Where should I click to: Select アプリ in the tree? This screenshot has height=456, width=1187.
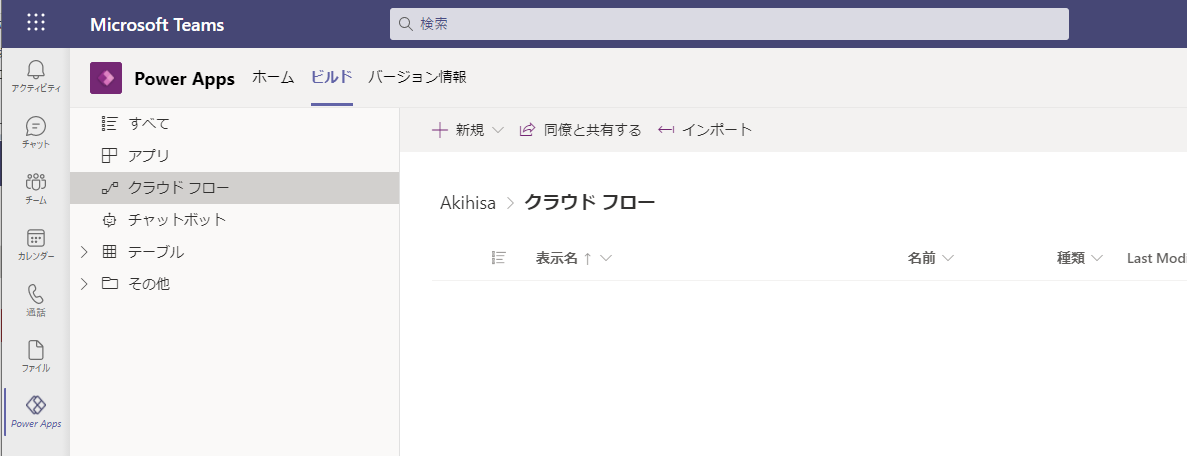pyautogui.click(x=235, y=156)
